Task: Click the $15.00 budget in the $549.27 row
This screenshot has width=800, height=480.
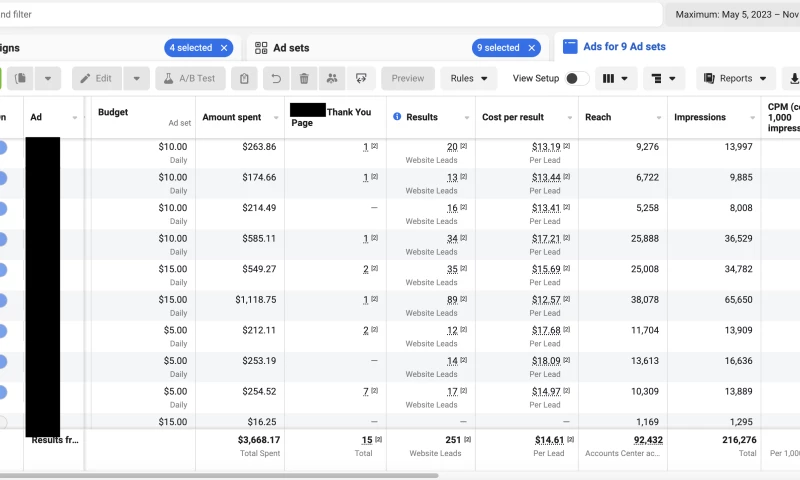Action: pos(172,269)
